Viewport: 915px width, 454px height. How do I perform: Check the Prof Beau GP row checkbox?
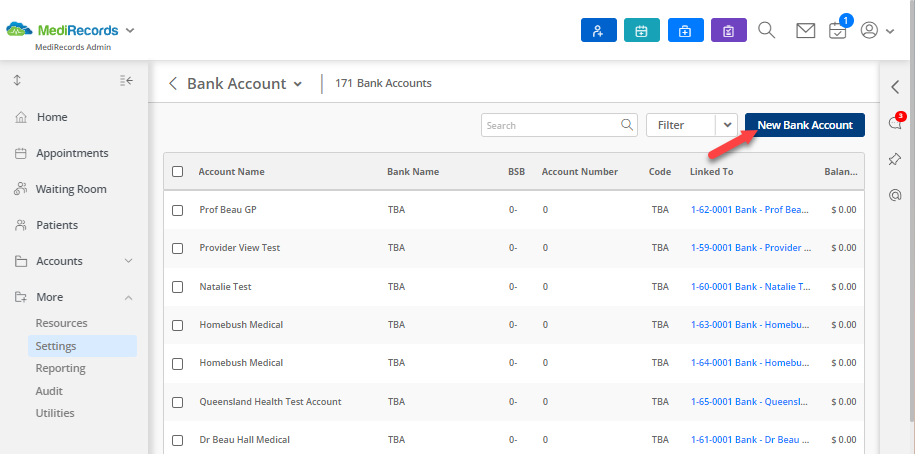(177, 210)
